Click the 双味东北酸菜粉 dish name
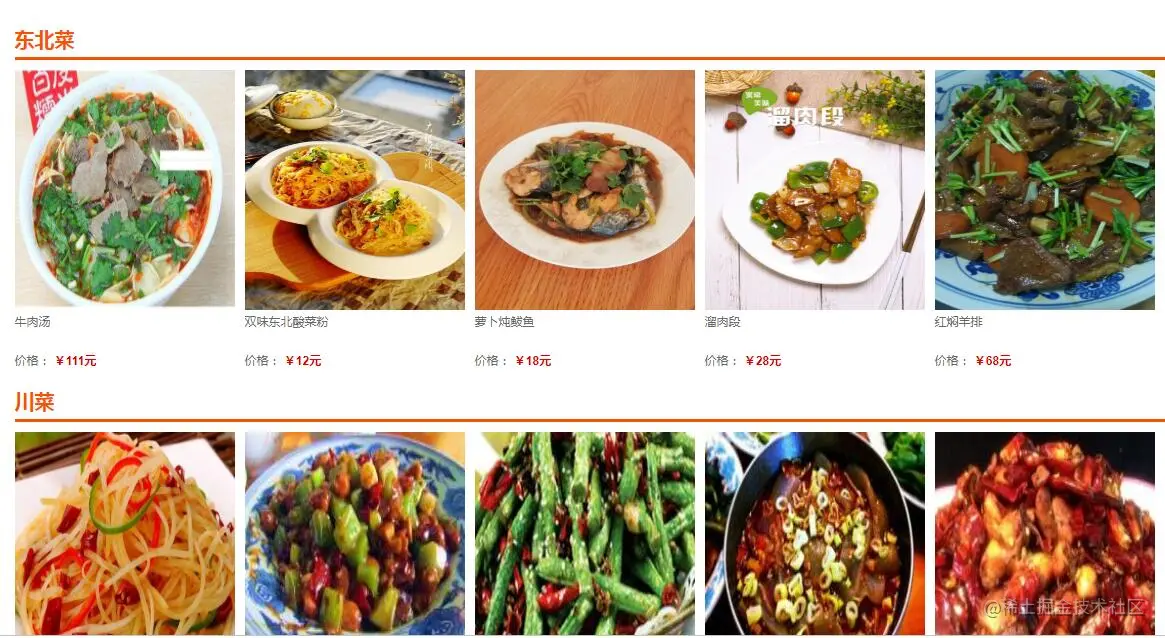 pos(287,322)
